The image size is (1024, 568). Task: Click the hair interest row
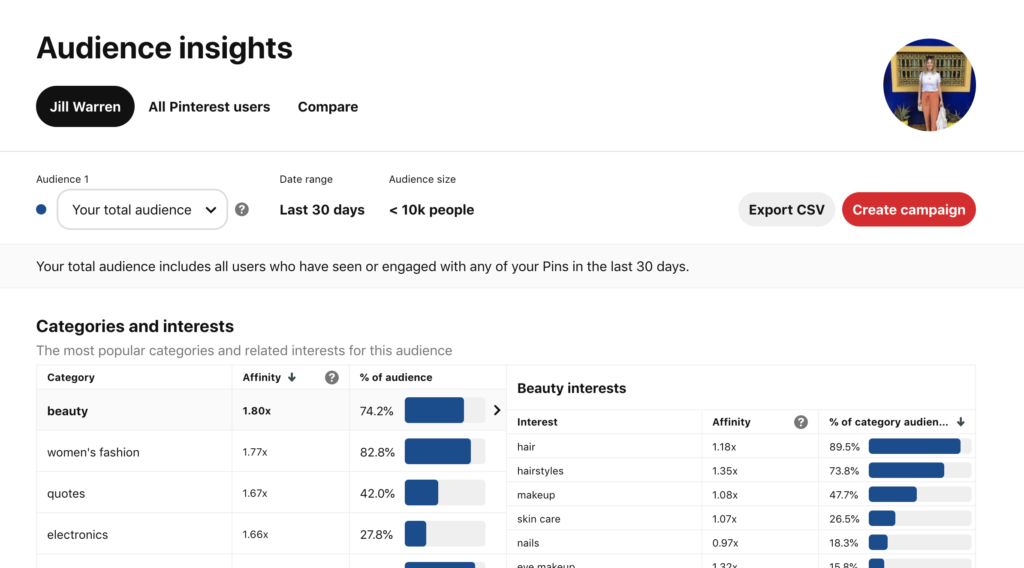click(527, 447)
